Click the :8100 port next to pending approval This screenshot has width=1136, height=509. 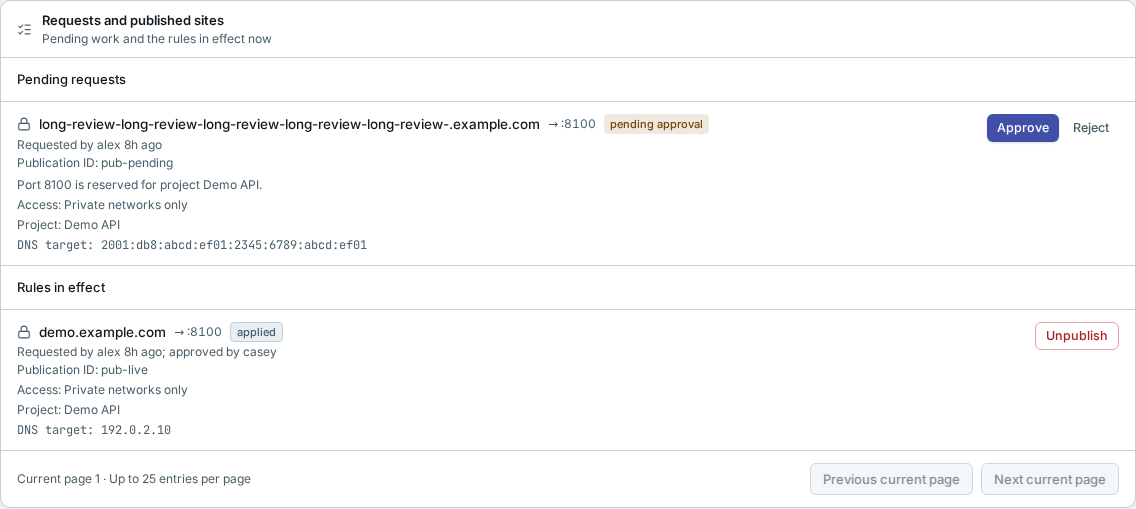point(572,125)
